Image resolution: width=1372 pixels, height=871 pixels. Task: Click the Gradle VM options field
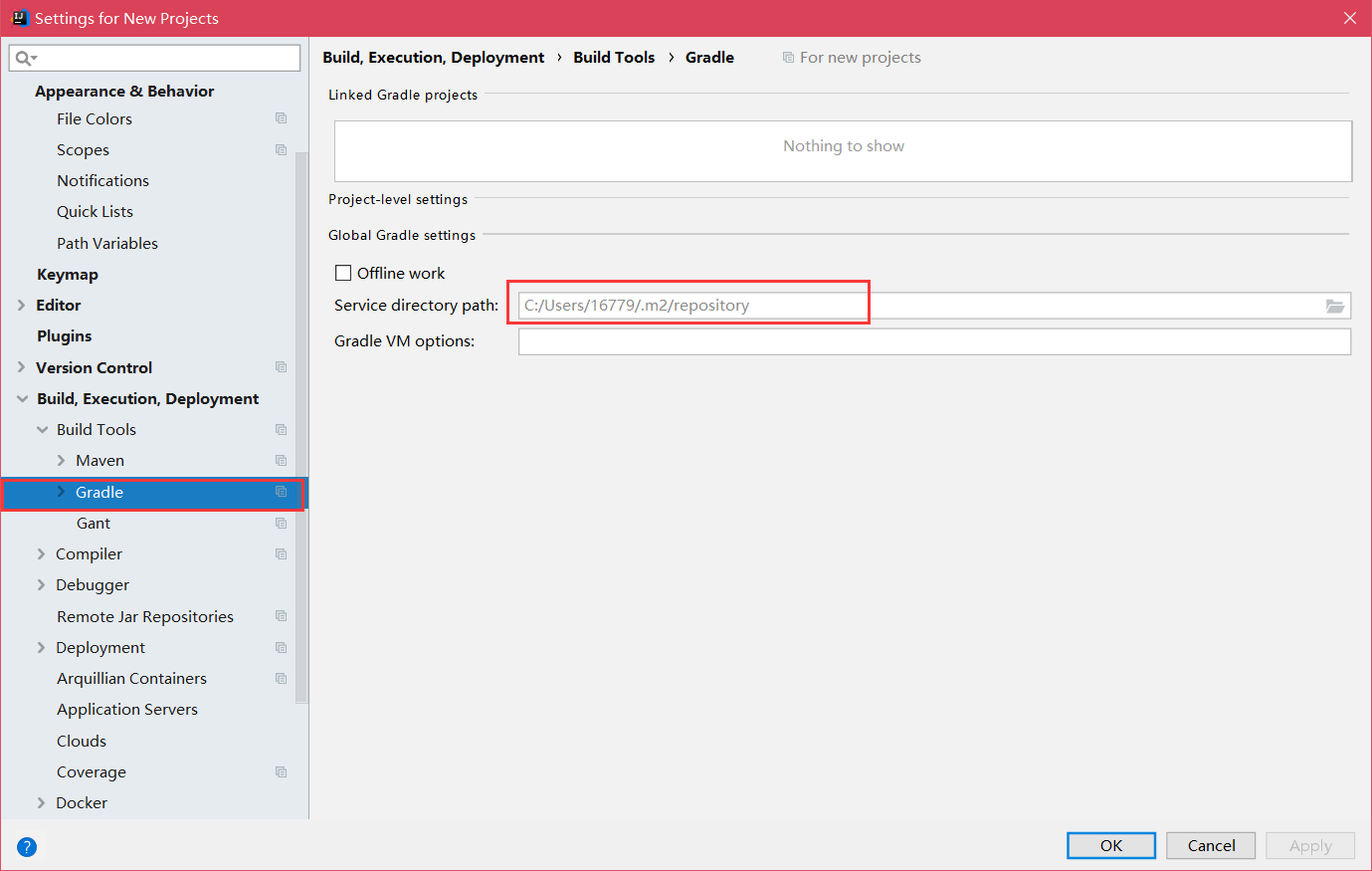(934, 341)
